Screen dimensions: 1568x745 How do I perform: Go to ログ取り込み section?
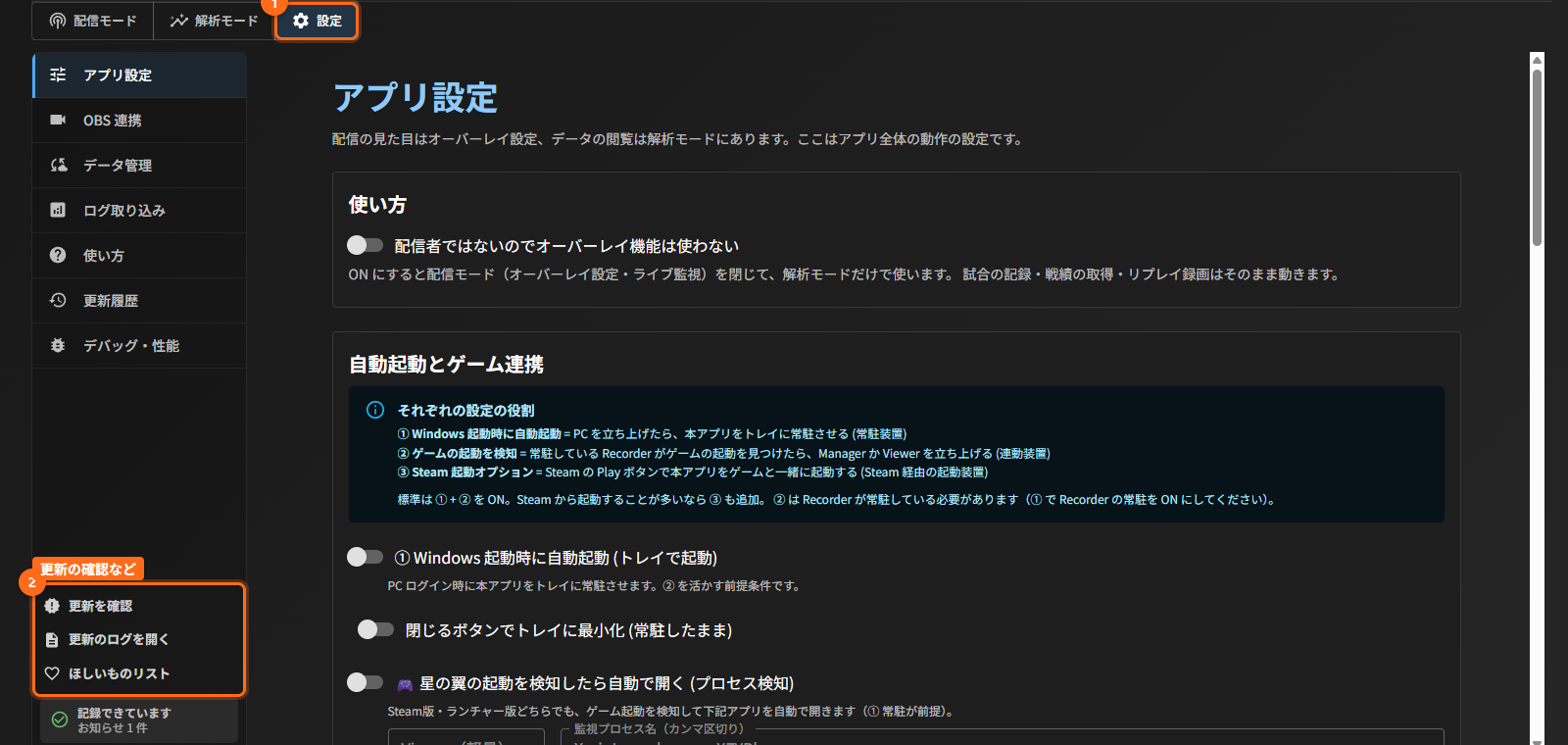139,211
